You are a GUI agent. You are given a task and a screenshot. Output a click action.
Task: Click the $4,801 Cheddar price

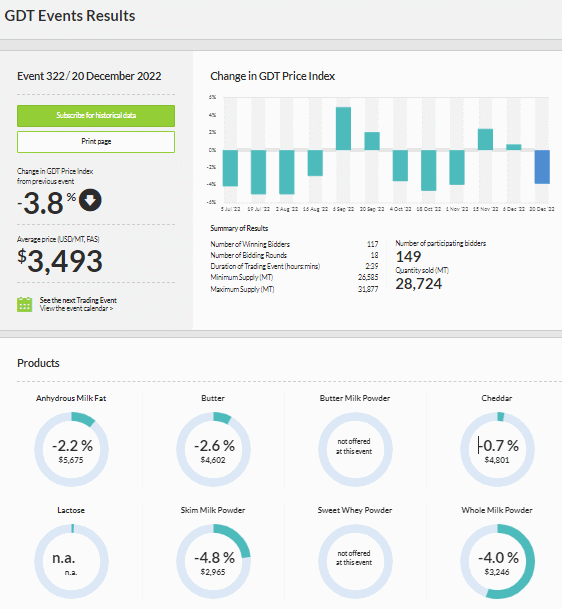(x=497, y=460)
